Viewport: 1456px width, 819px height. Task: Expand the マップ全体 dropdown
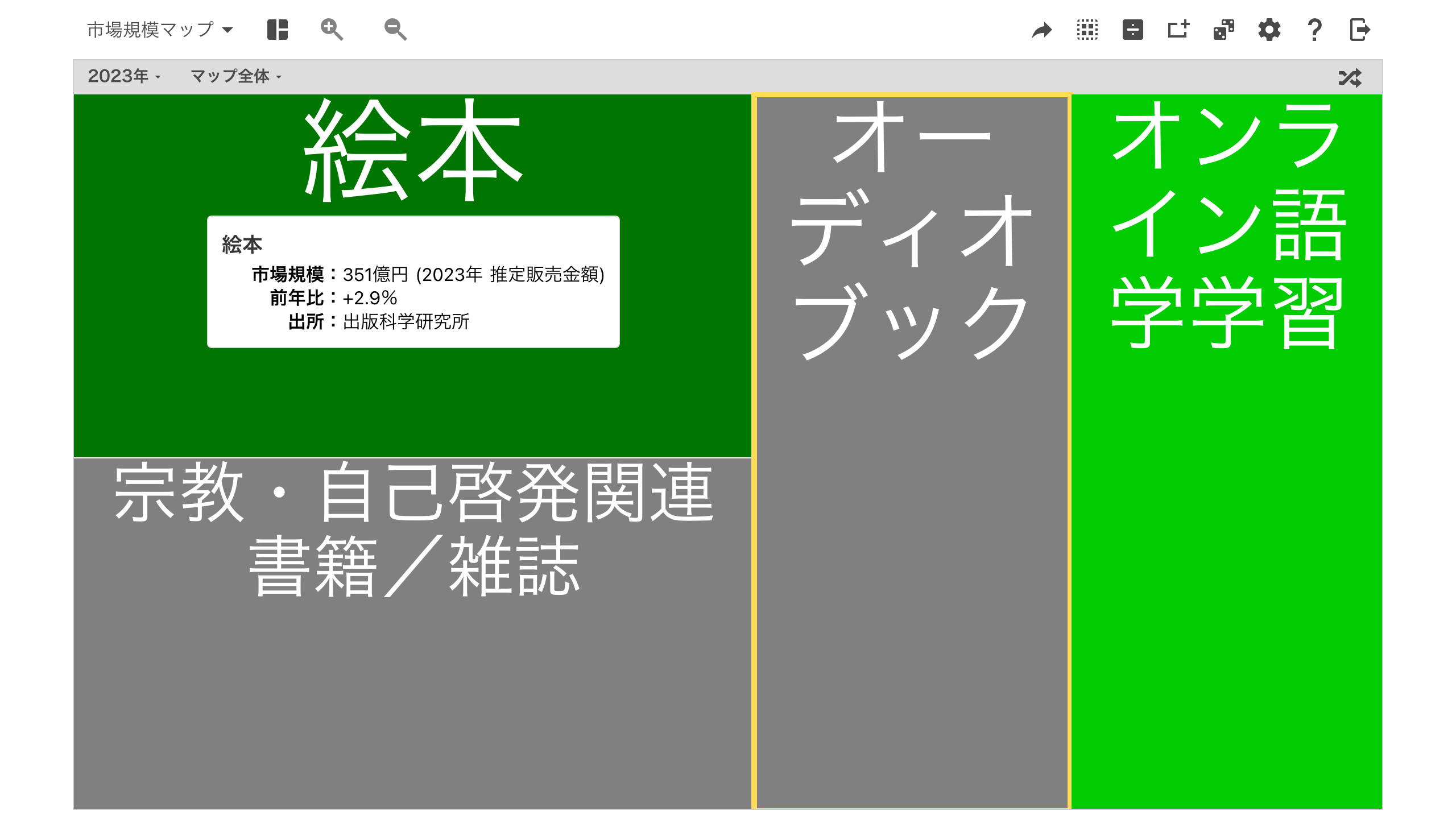(236, 76)
